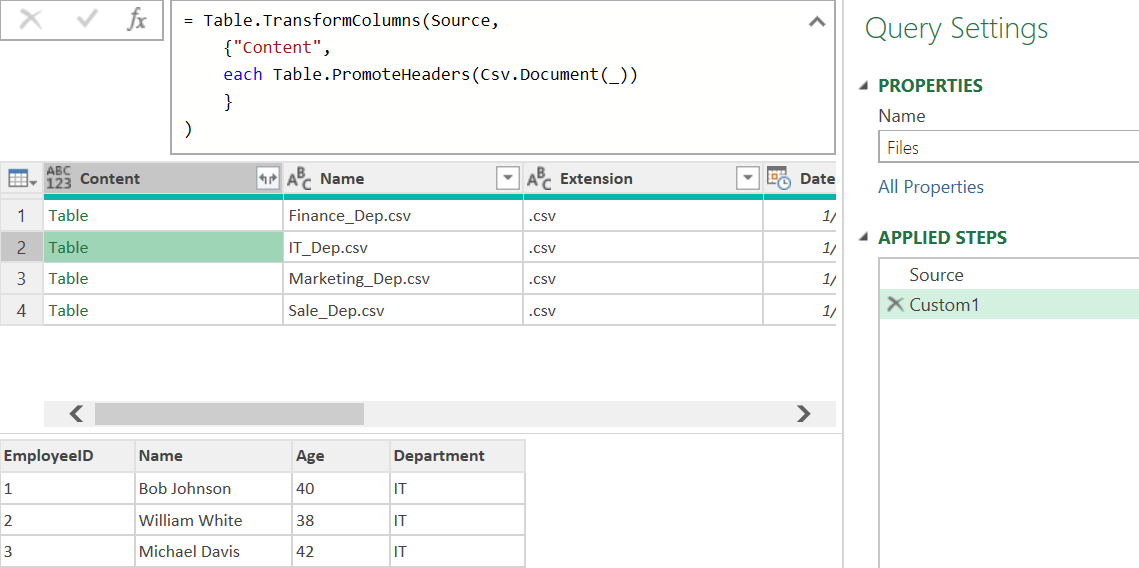The image size is (1139, 568).
Task: Select the Source applied step
Action: click(x=1009, y=275)
